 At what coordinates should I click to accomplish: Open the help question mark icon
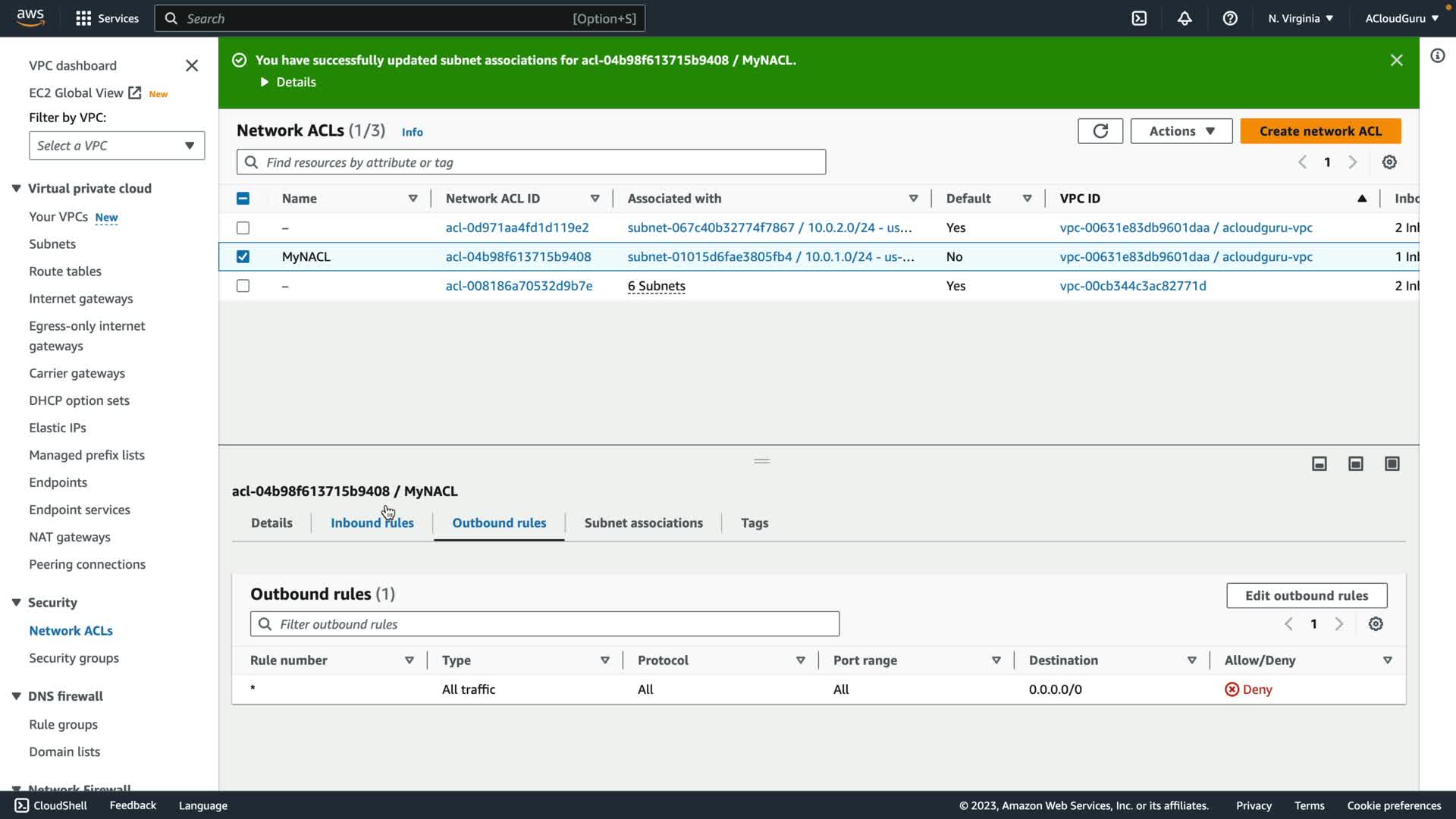point(1230,18)
